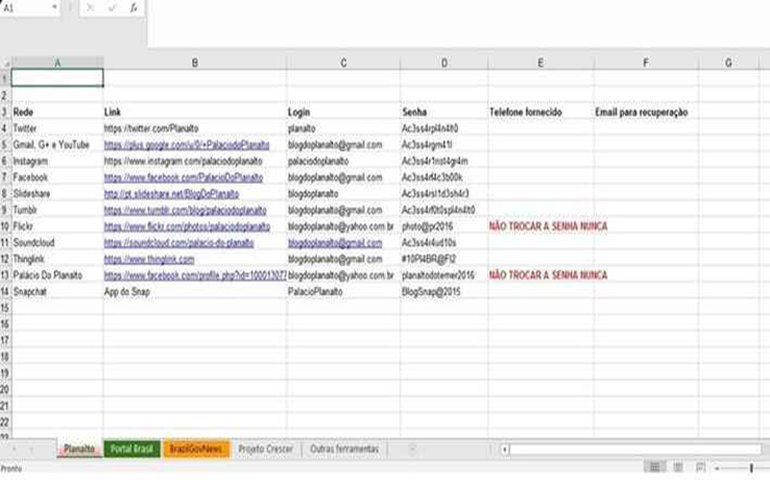
Task: Open the tumblr.com palaciodoplanalto link
Action: point(185,210)
